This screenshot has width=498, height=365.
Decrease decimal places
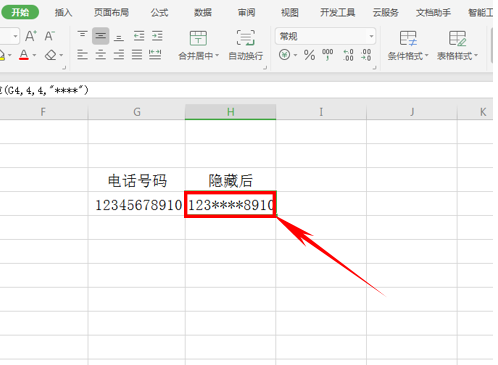(x=366, y=55)
